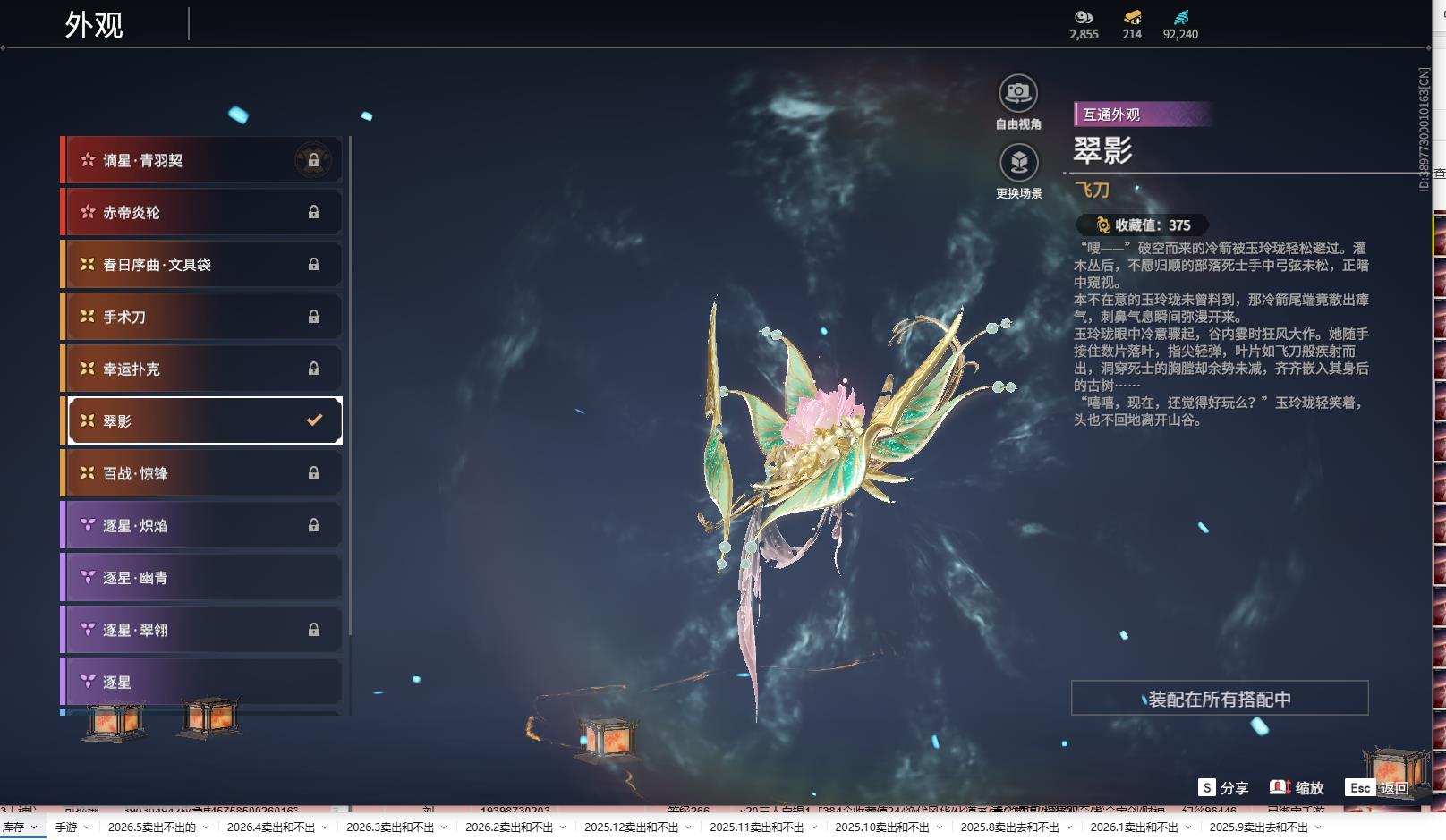Click lock icon on 逐星·炽焰 row

pos(314,525)
